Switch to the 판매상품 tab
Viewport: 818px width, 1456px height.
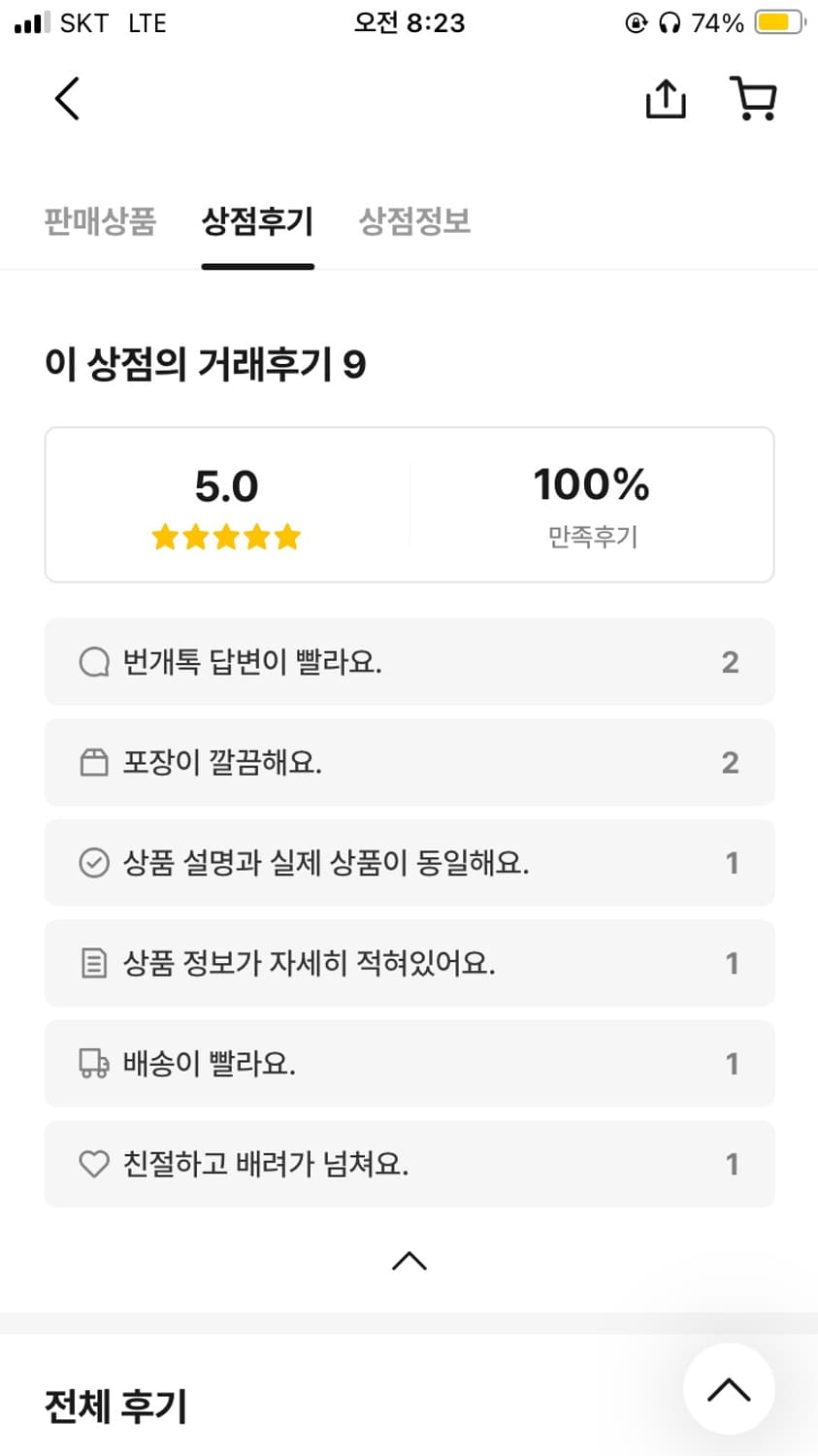tap(100, 222)
